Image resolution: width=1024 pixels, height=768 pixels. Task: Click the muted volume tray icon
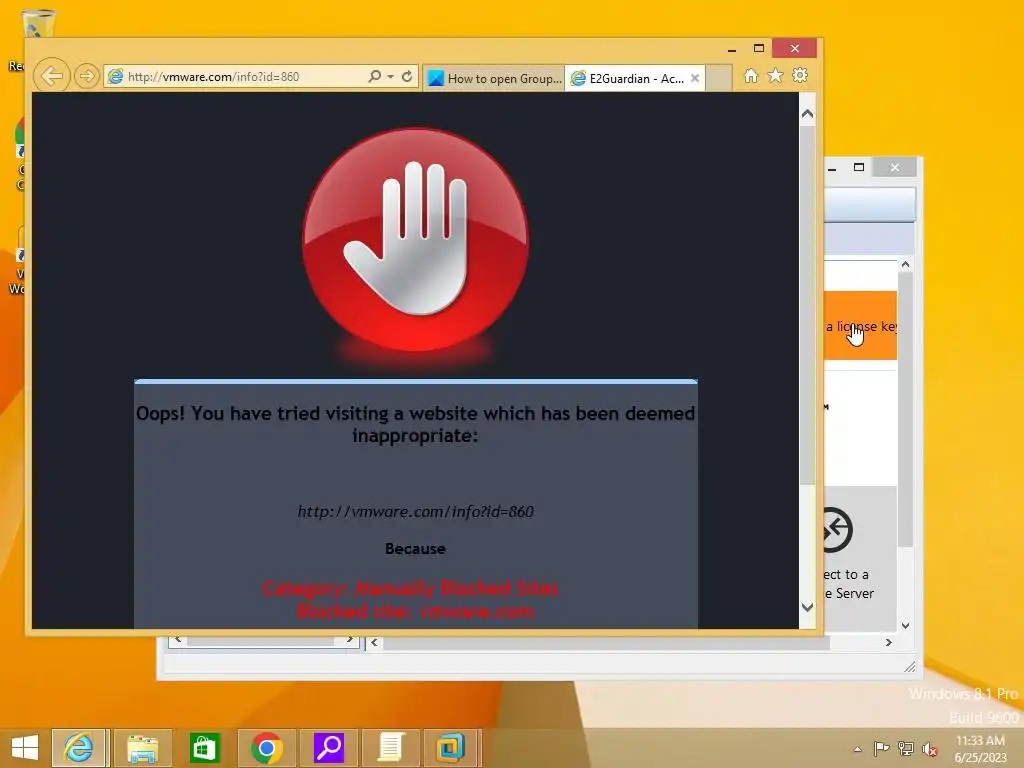point(930,748)
